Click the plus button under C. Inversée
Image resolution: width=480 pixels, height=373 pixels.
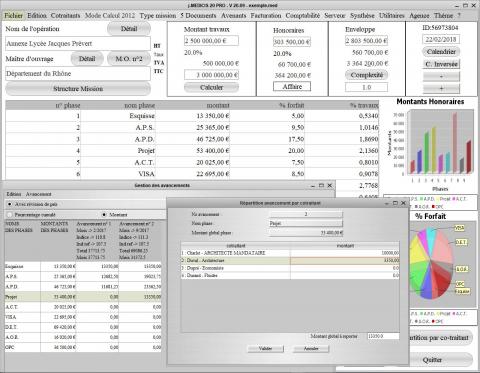click(x=441, y=89)
